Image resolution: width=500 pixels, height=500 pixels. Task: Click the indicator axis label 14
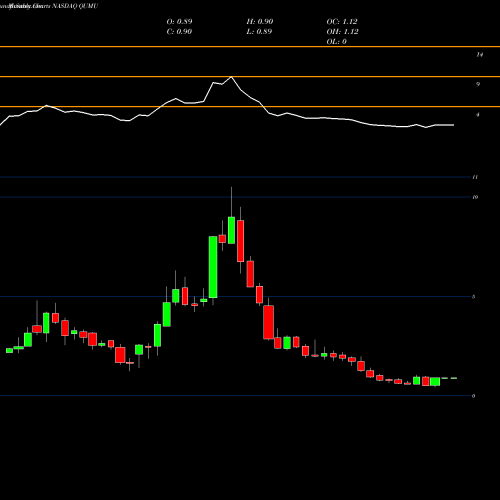(479, 55)
